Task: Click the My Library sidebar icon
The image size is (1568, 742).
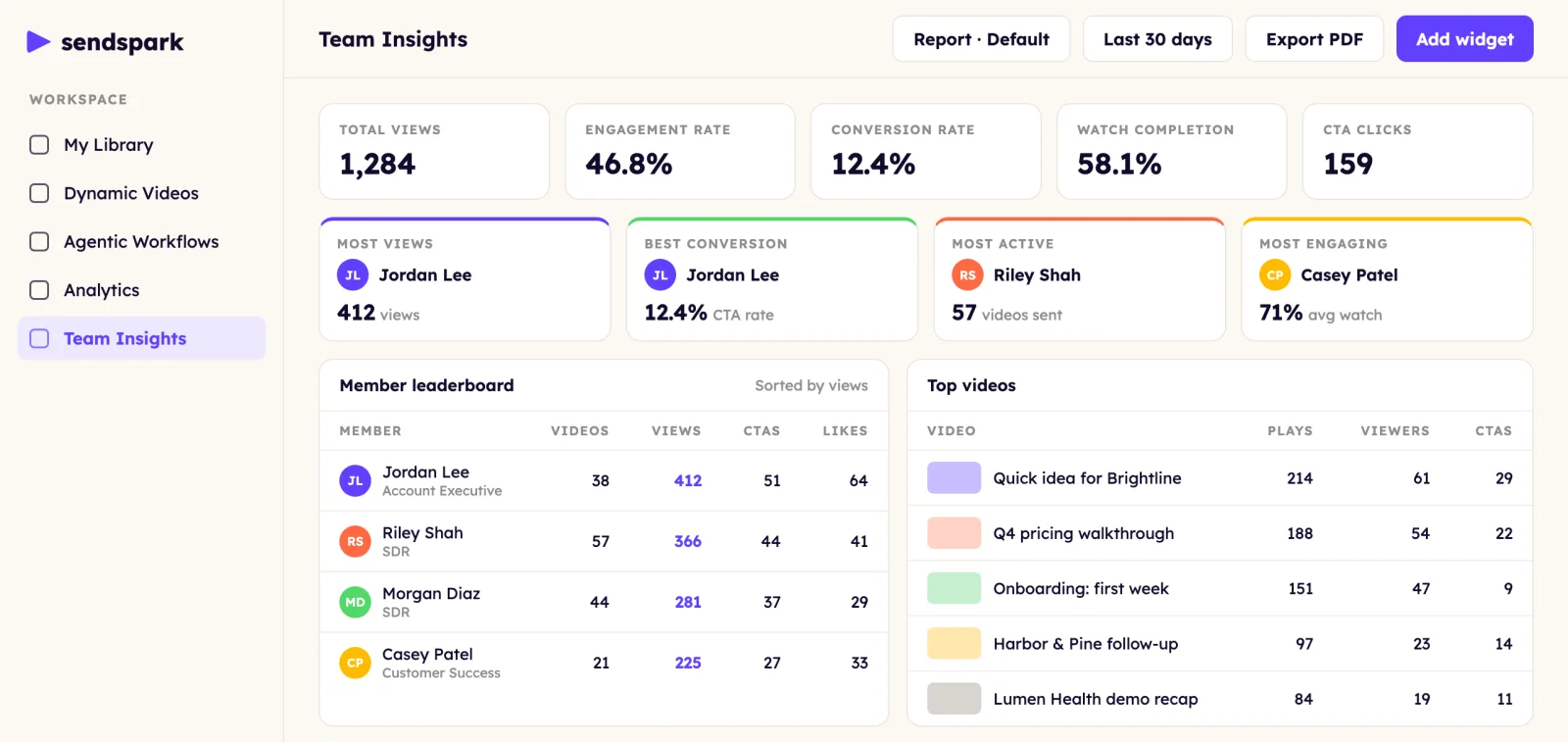Action: [x=39, y=145]
